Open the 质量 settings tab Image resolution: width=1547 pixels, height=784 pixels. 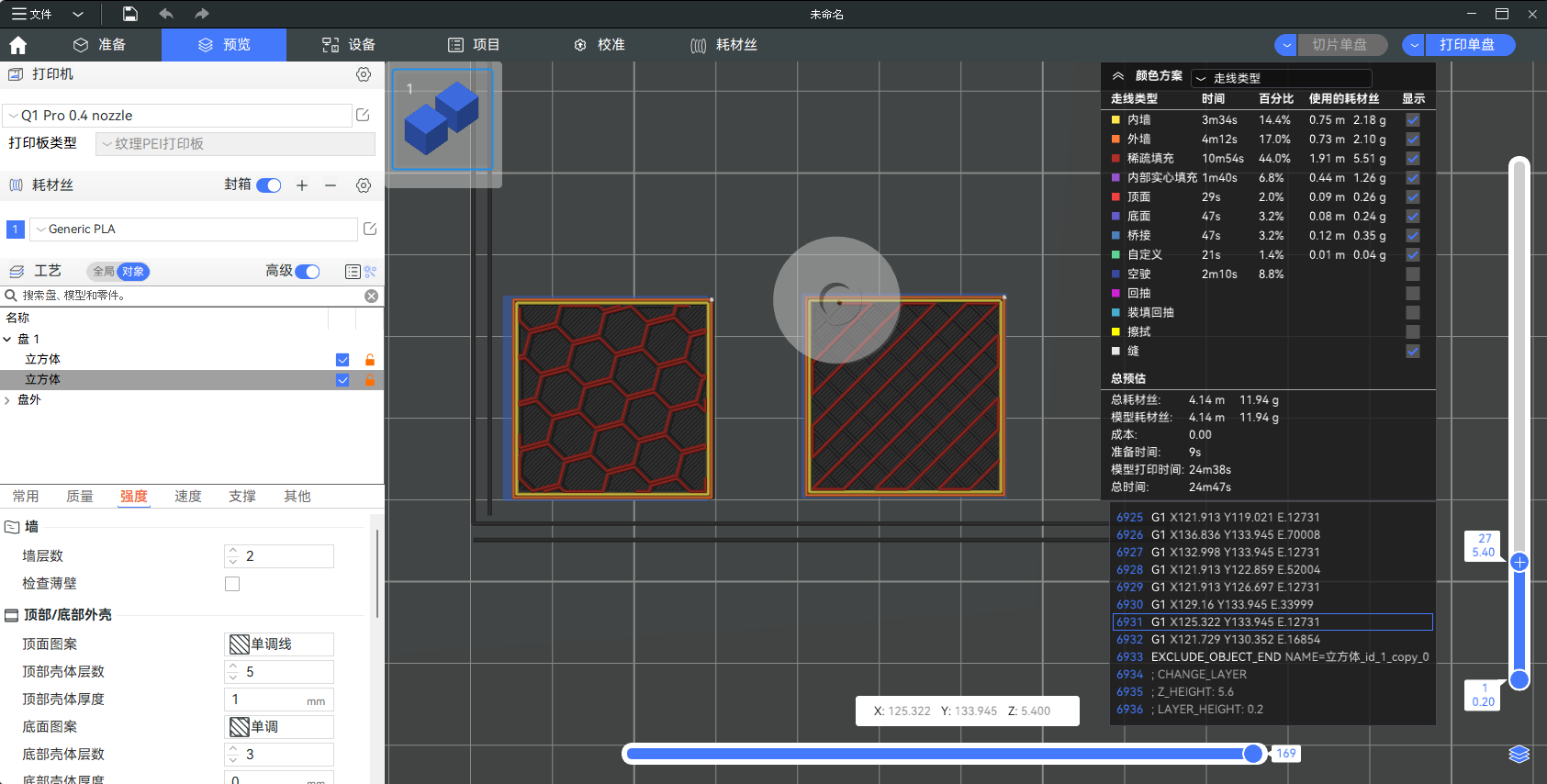tap(80, 497)
